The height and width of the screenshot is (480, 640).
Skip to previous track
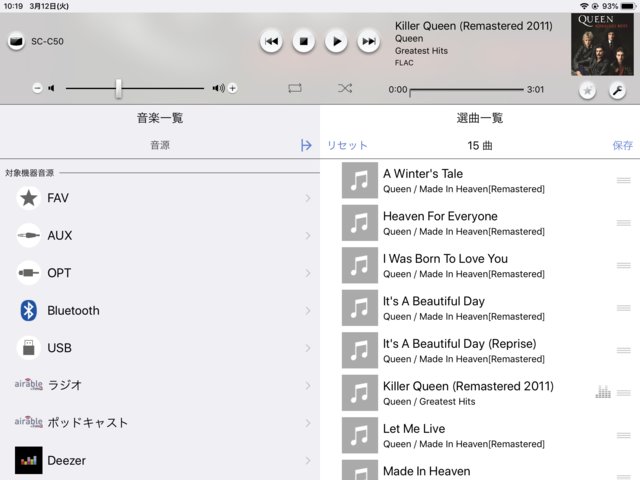point(271,41)
